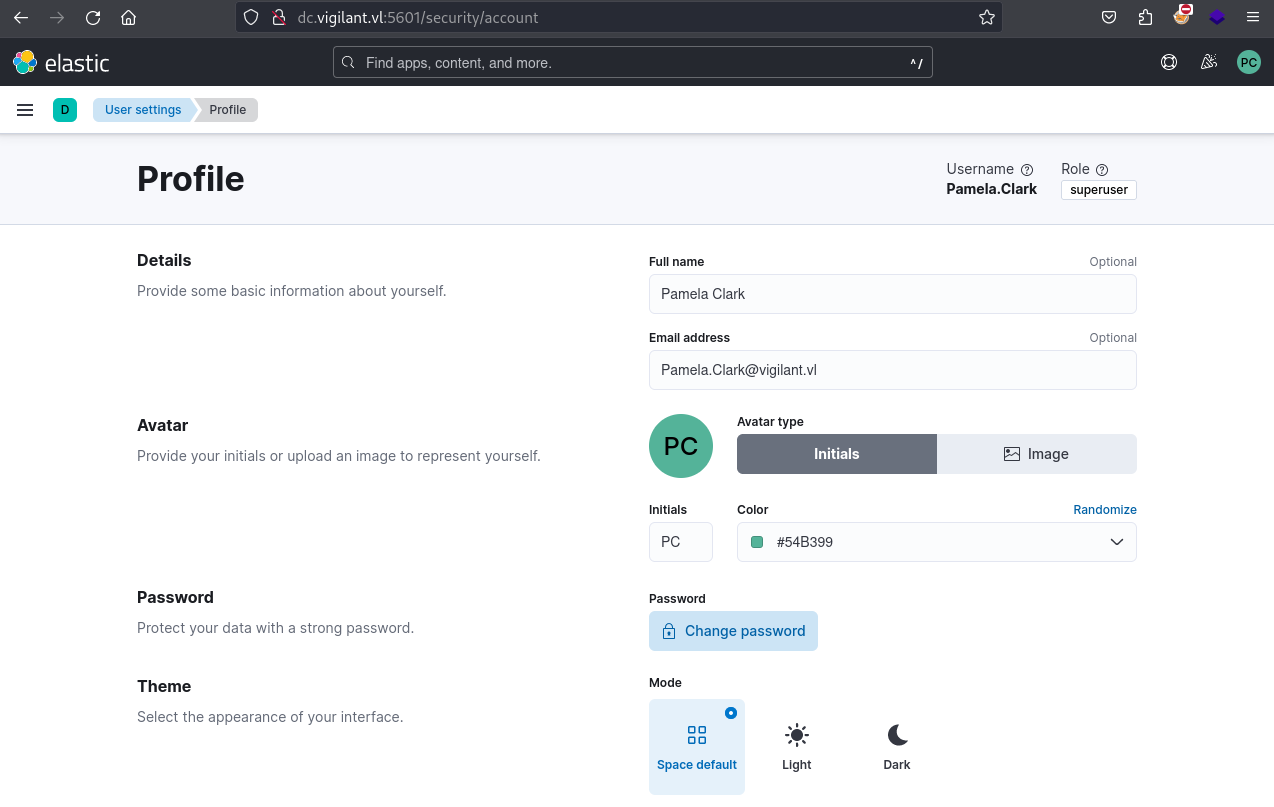Open the PC user account menu avatar
Viewport: 1274px width, 807px height.
[1249, 62]
